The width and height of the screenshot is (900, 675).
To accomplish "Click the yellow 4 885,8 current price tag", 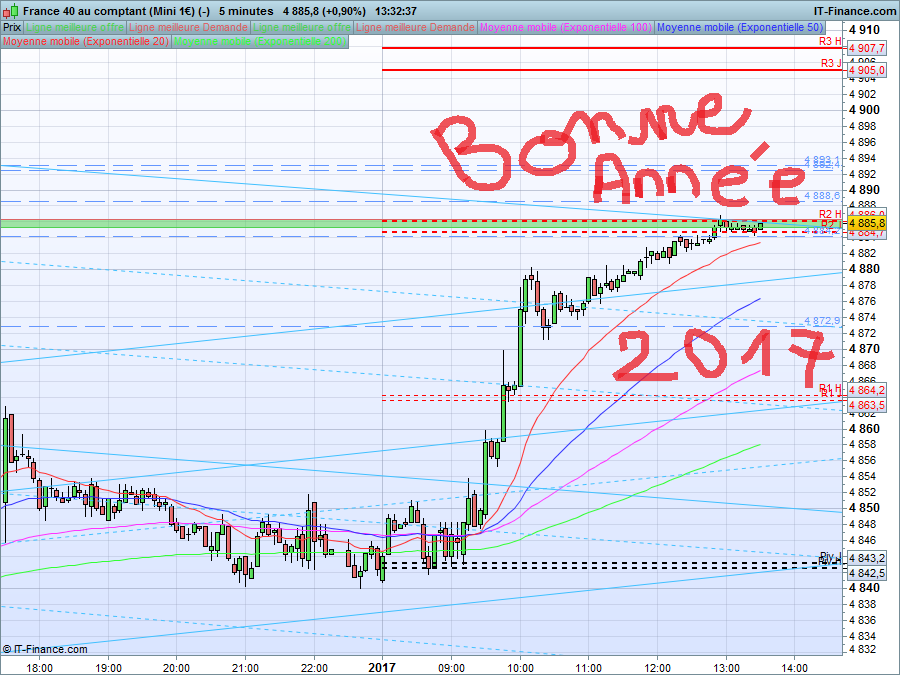I will pos(866,223).
